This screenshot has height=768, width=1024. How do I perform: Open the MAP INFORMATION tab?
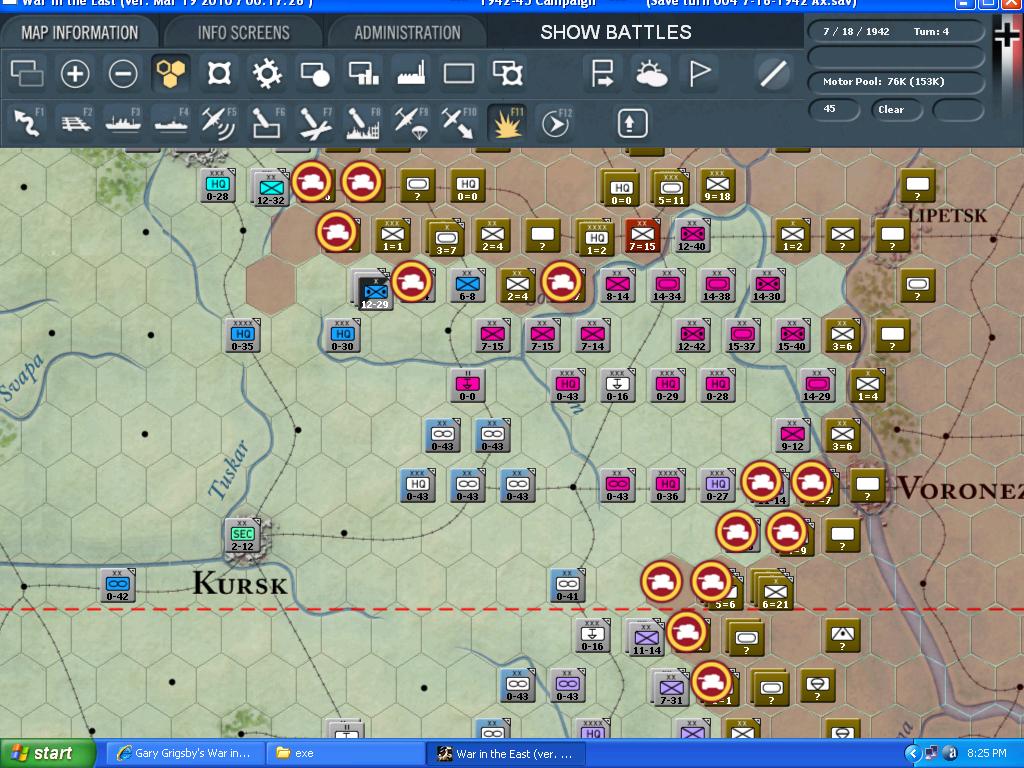pyautogui.click(x=80, y=32)
